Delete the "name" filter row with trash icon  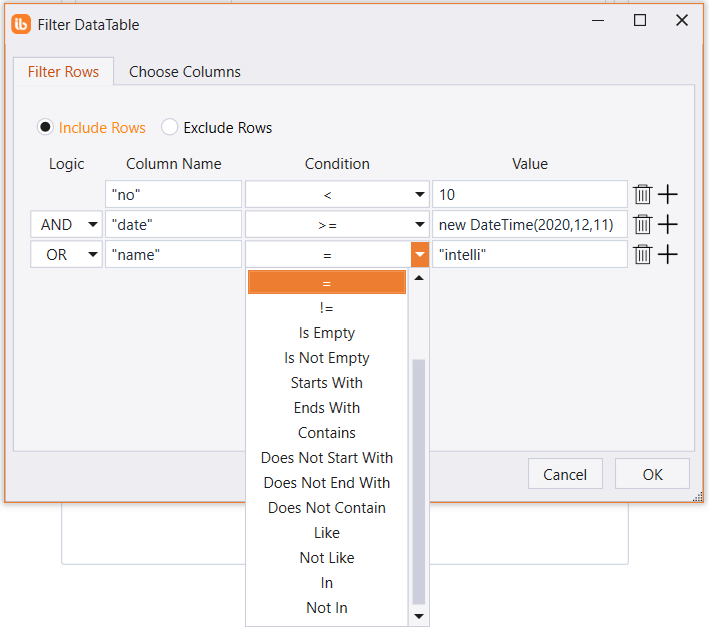(x=642, y=255)
